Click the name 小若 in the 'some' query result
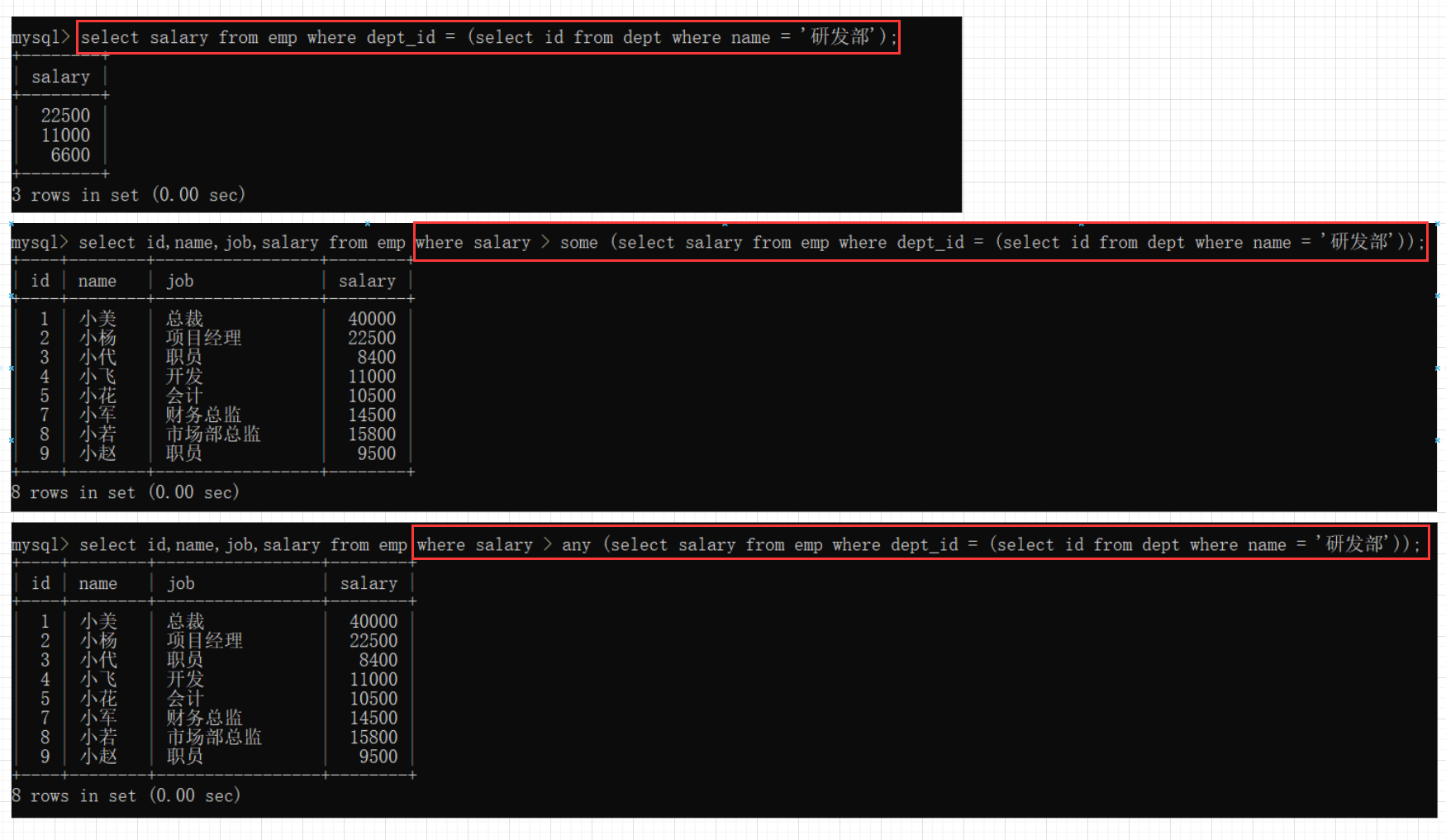 click(x=98, y=434)
